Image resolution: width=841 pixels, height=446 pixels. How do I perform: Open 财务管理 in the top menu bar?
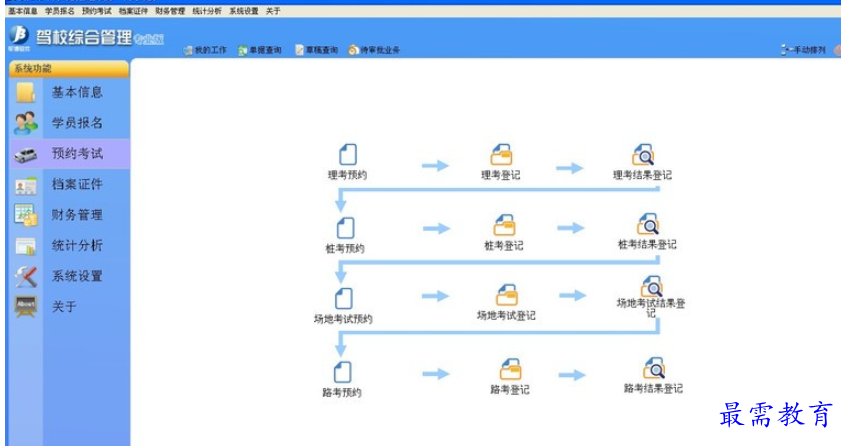coord(170,11)
